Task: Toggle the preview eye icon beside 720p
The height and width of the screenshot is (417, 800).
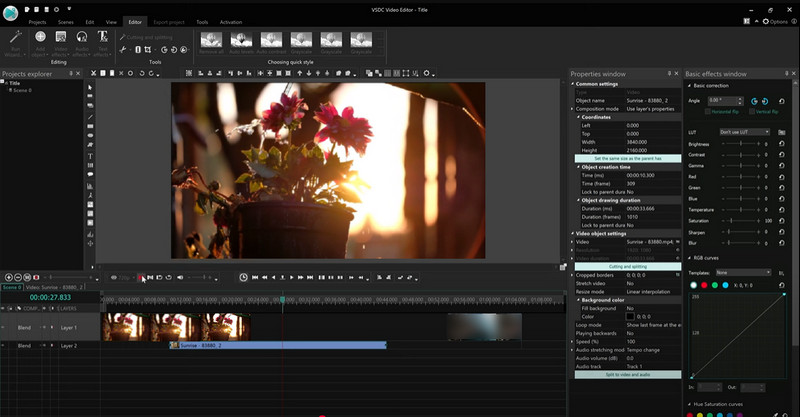Action: point(114,278)
